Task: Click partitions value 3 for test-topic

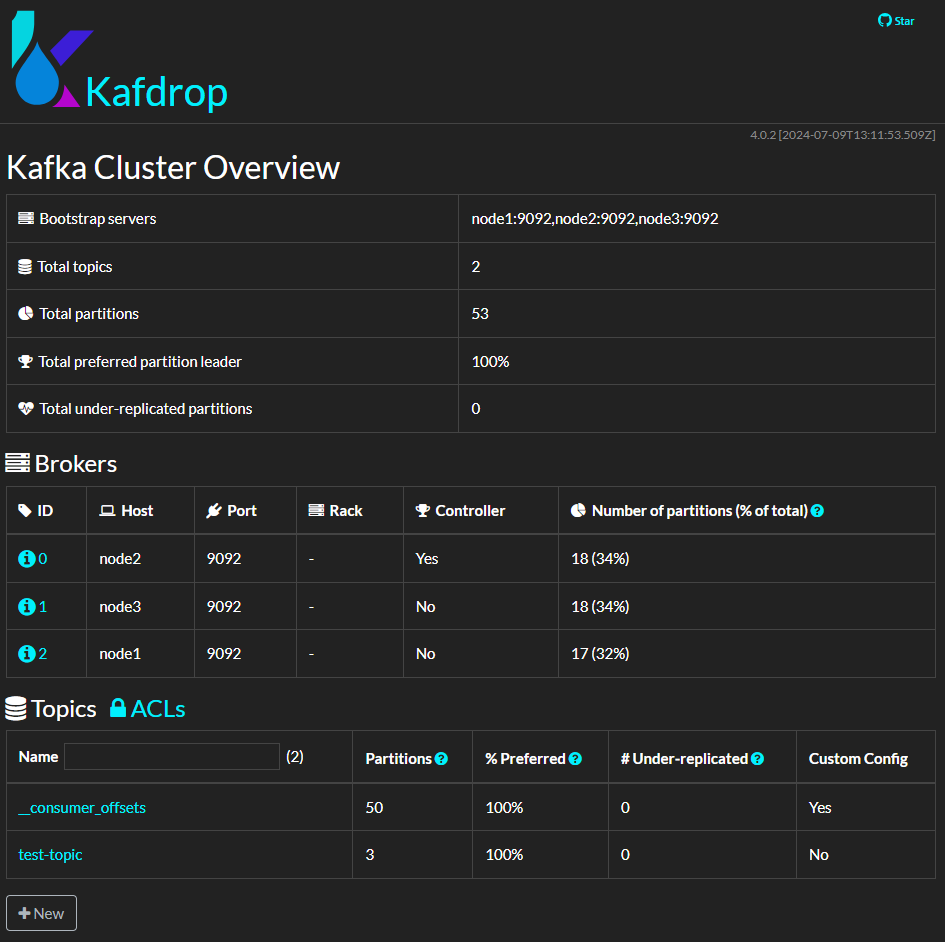Action: 370,855
